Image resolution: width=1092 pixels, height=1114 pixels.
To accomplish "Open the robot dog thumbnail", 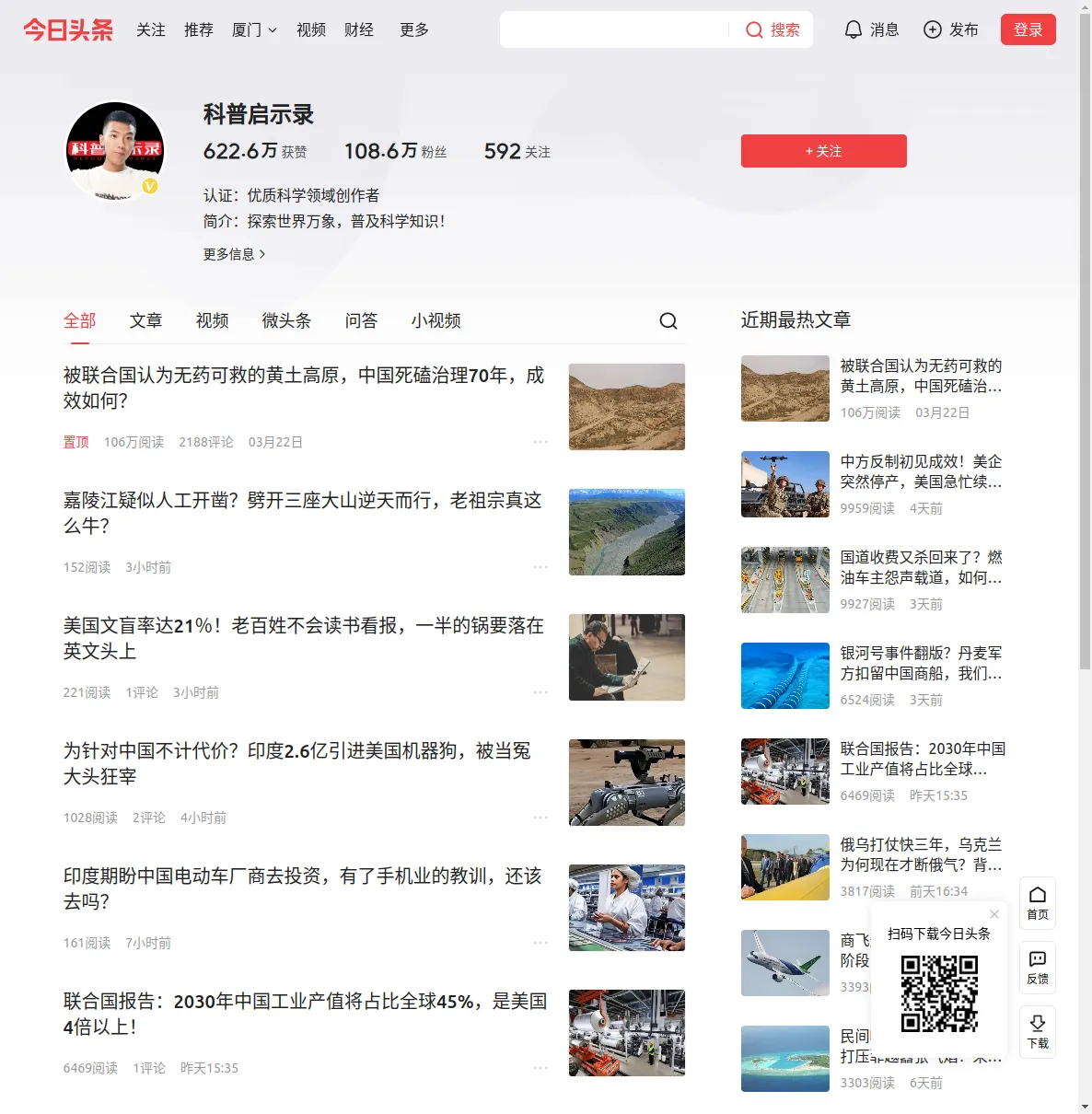I will pos(627,783).
